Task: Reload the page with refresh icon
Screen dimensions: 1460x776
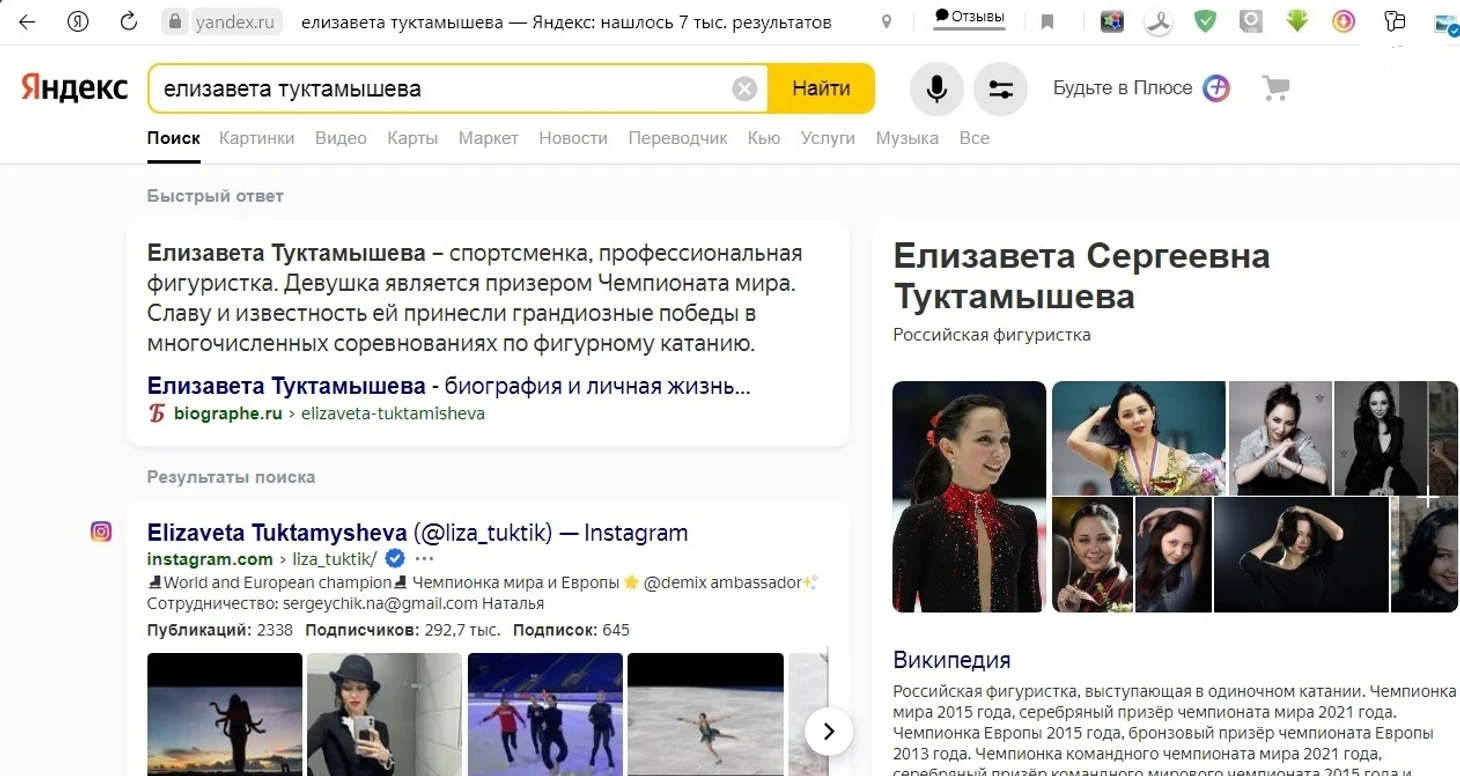Action: (x=128, y=22)
